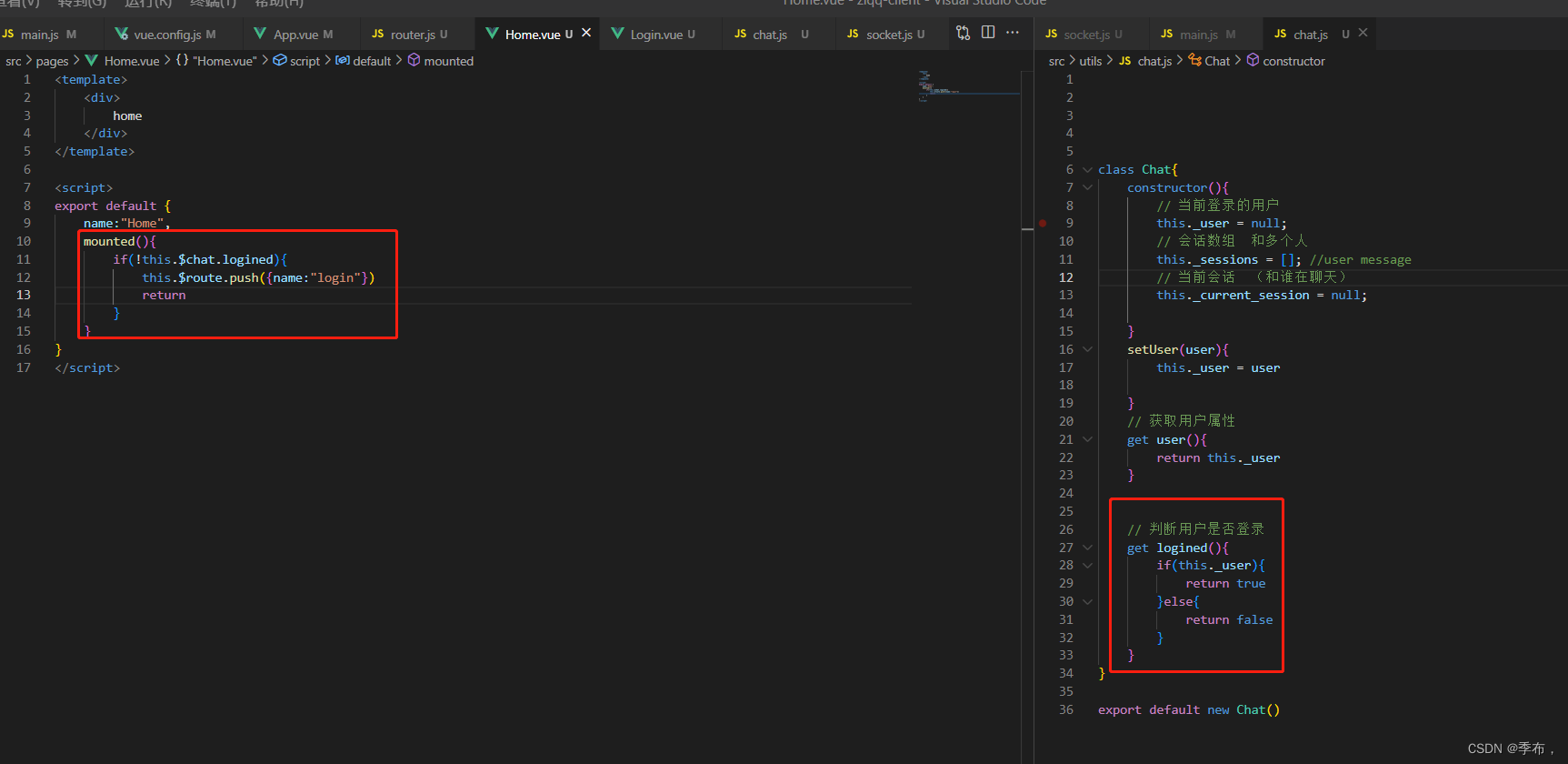Click the minimap of the Home.vue editor
Image resolution: width=1568 pixels, height=764 pixels.
click(x=968, y=86)
